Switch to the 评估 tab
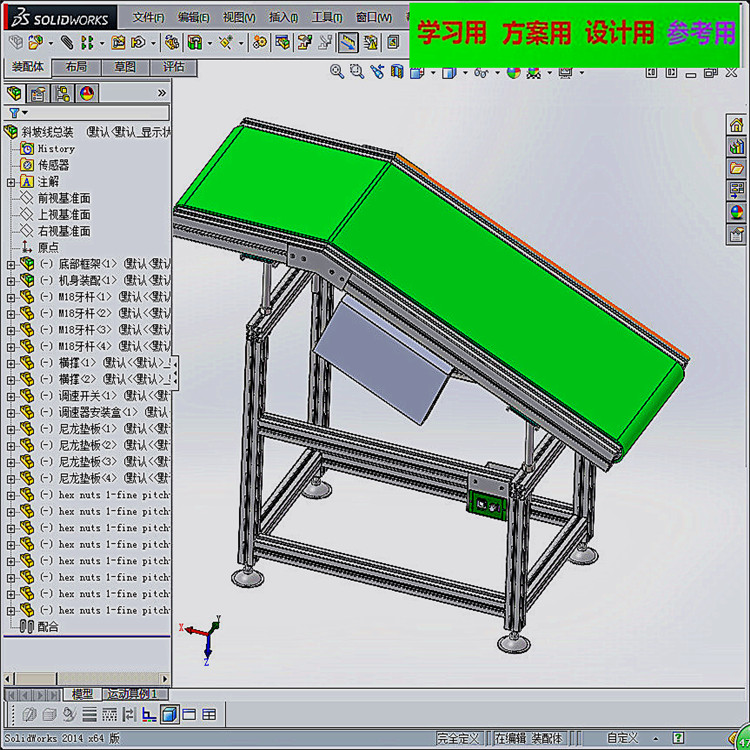The image size is (750, 750). tap(173, 67)
